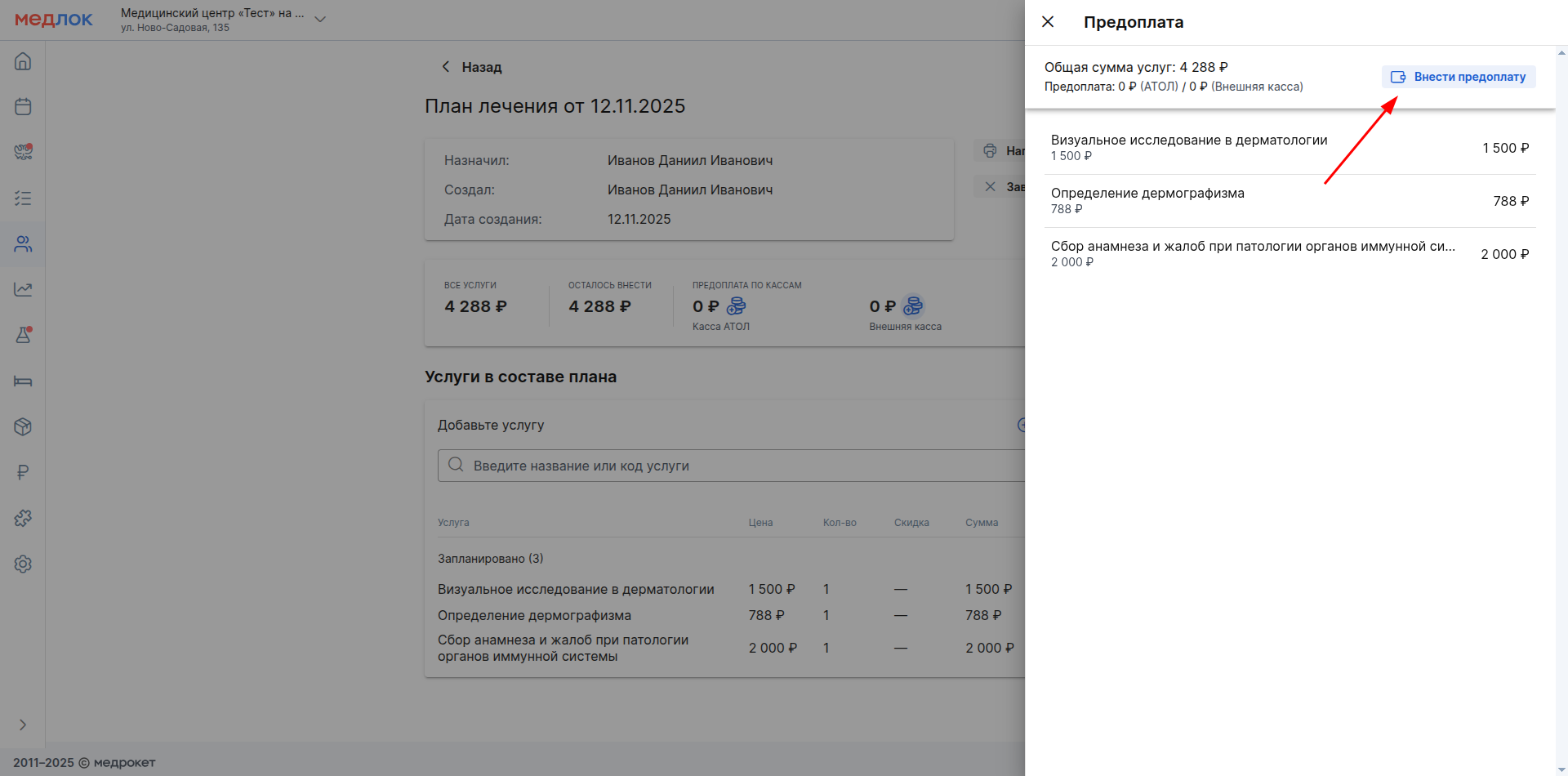Open the ruble finance icon
Viewport: 1568px width, 776px height.
click(23, 472)
